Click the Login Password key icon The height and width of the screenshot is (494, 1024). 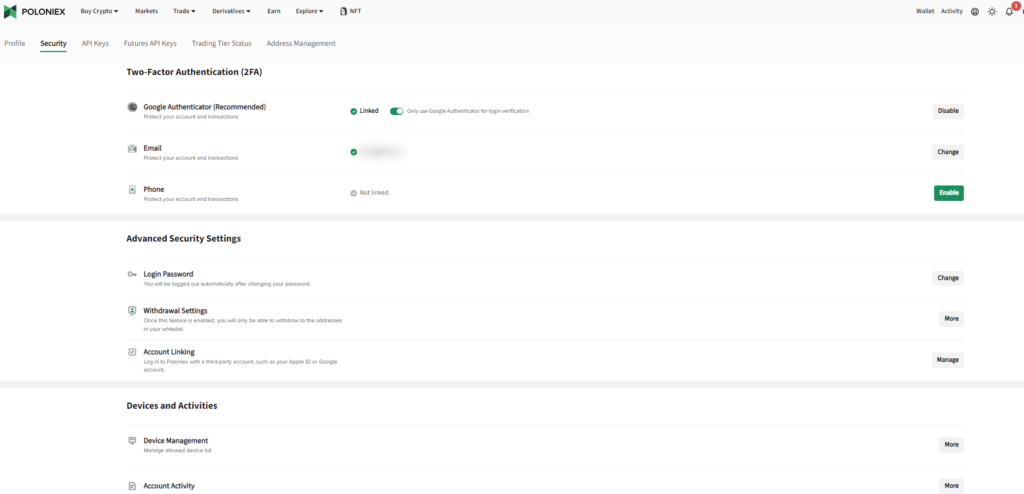tap(132, 274)
